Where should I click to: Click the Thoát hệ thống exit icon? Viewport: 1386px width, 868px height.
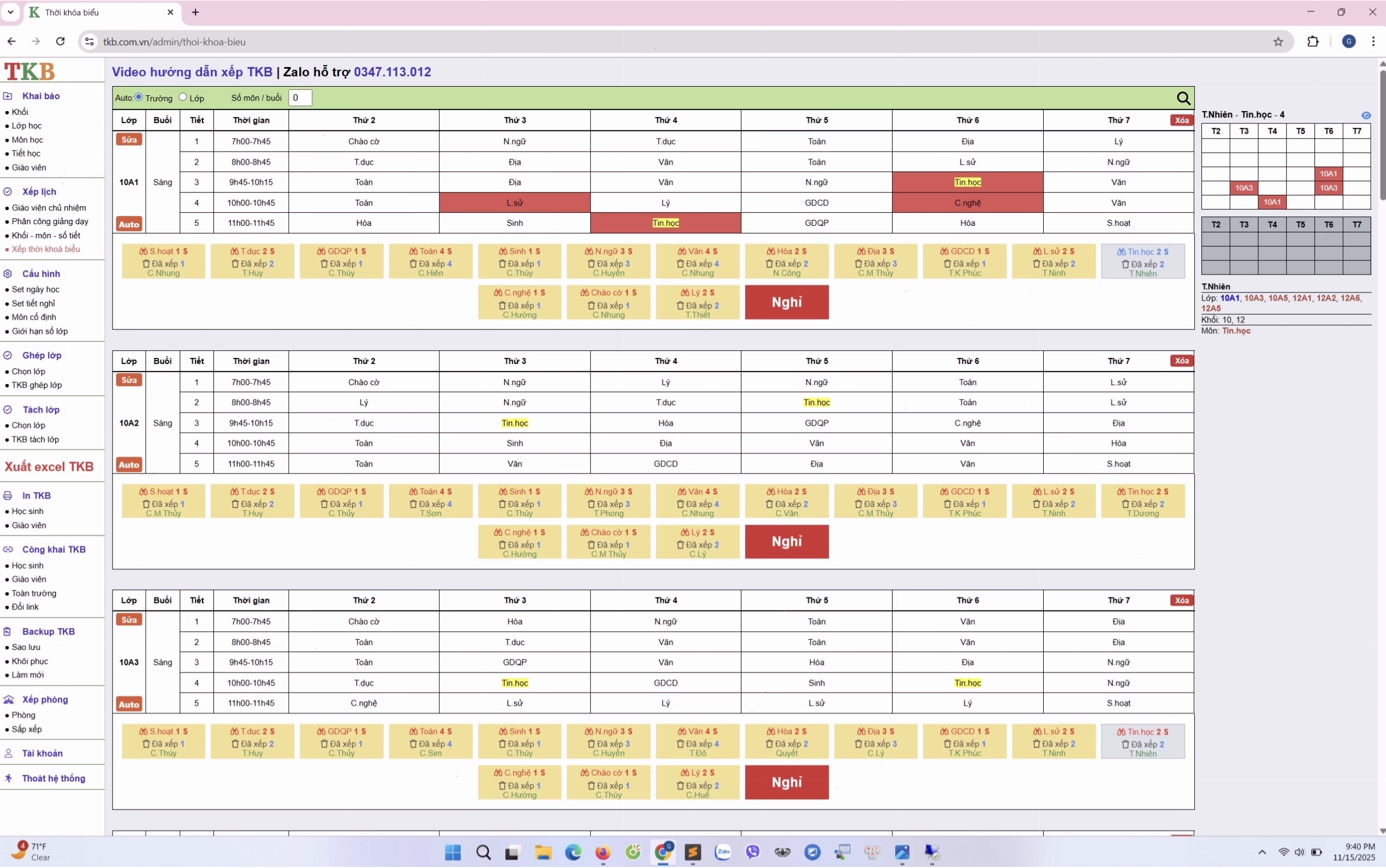8,778
